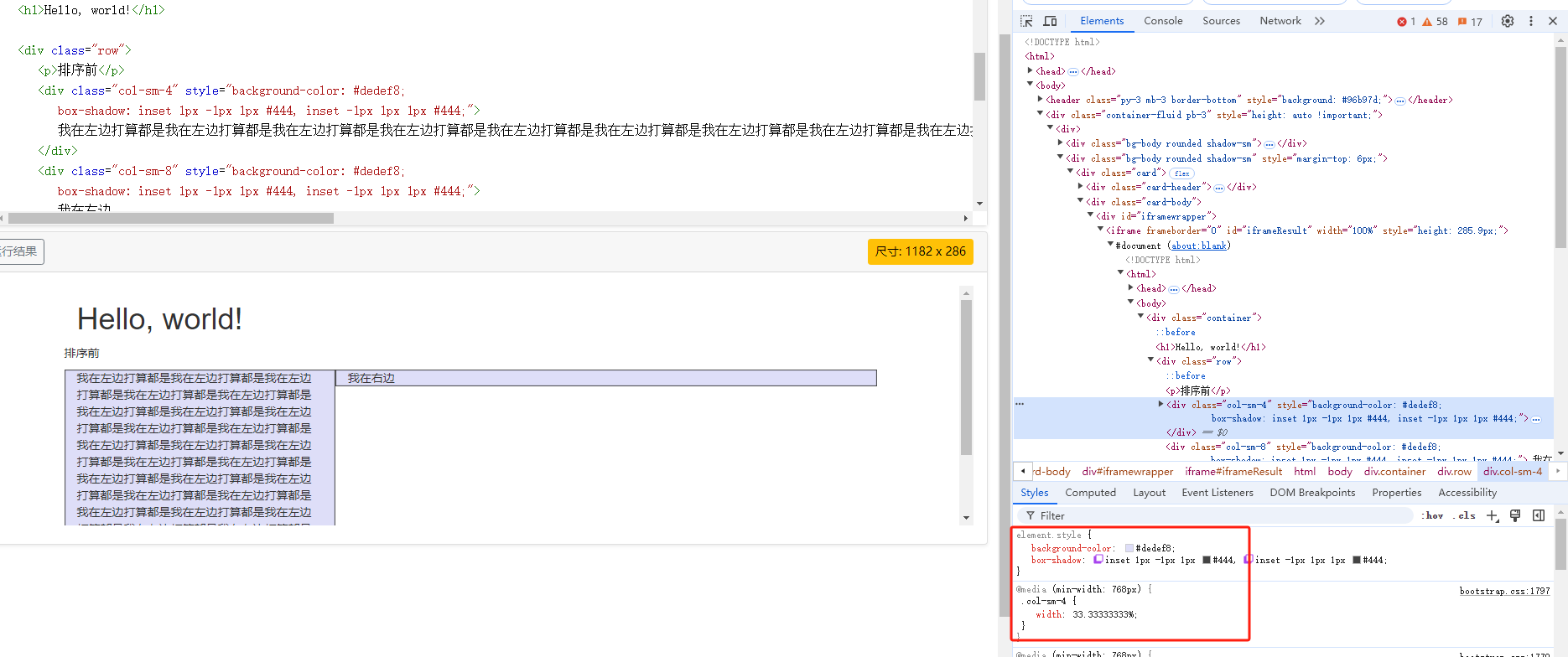Open the Layout tab
1568x657 pixels.
coord(1149,493)
